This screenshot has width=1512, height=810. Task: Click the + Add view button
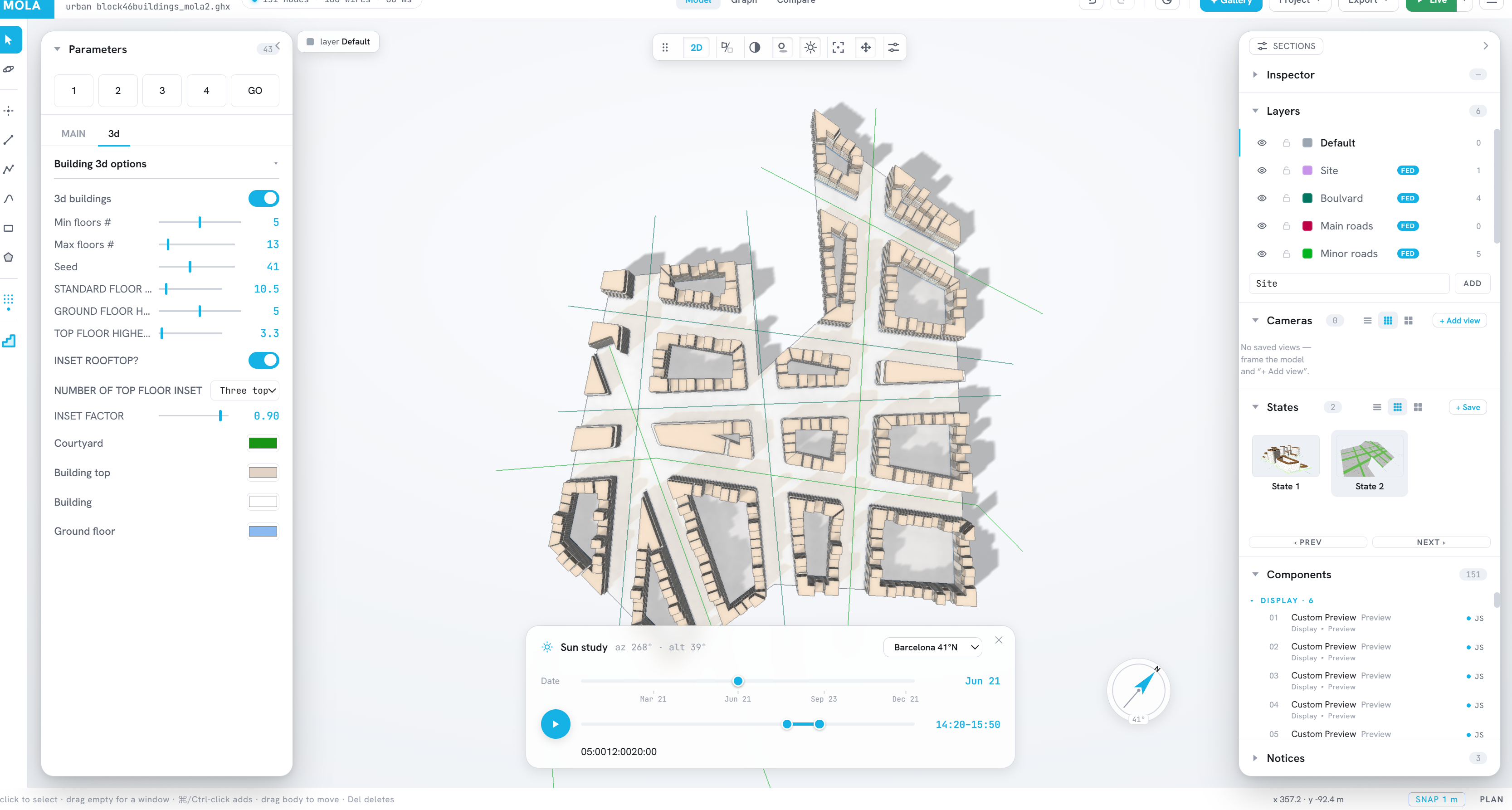click(x=1460, y=321)
